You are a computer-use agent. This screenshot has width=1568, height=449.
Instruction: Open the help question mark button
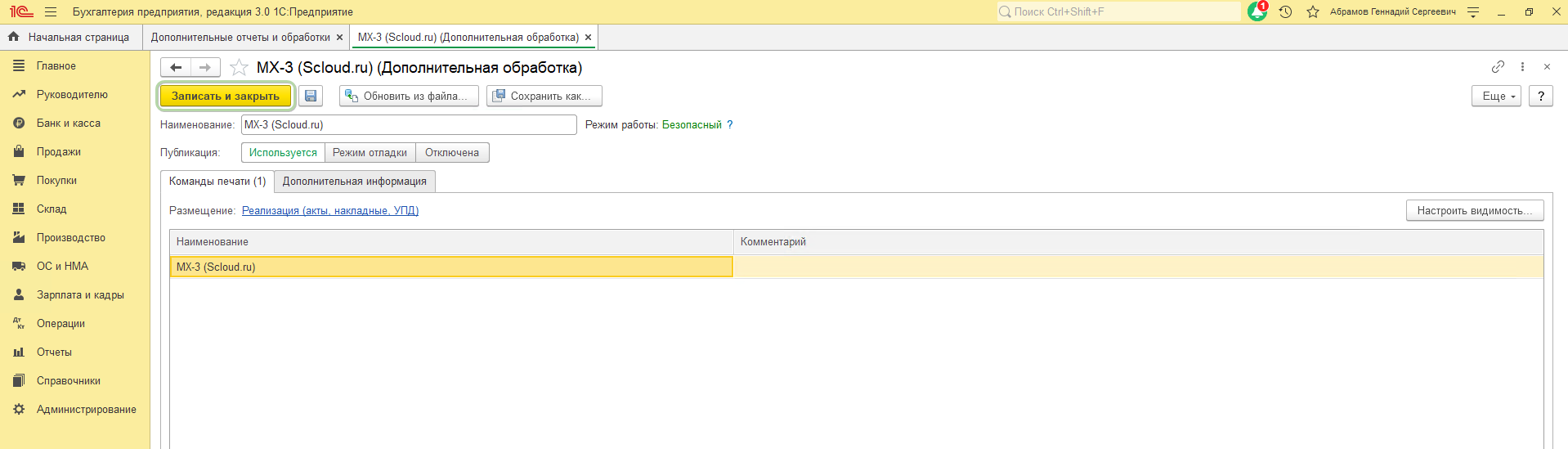click(x=1541, y=96)
